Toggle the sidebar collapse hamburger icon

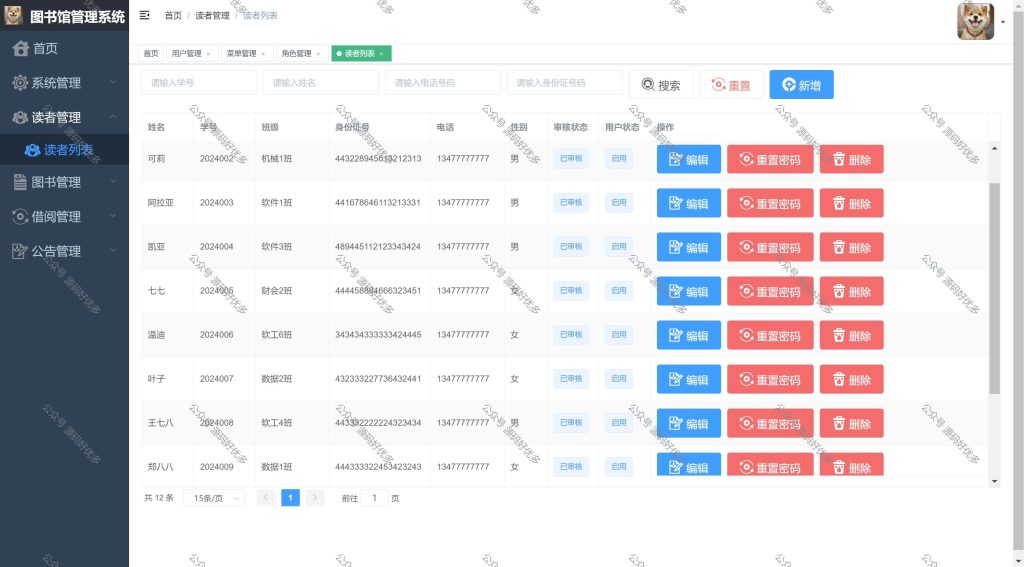[x=144, y=15]
